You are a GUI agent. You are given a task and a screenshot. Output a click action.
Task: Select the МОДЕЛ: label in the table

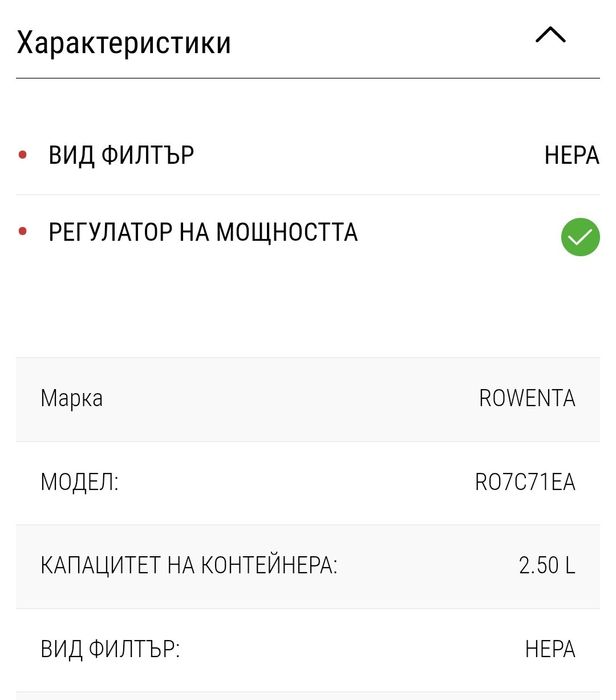(x=79, y=482)
